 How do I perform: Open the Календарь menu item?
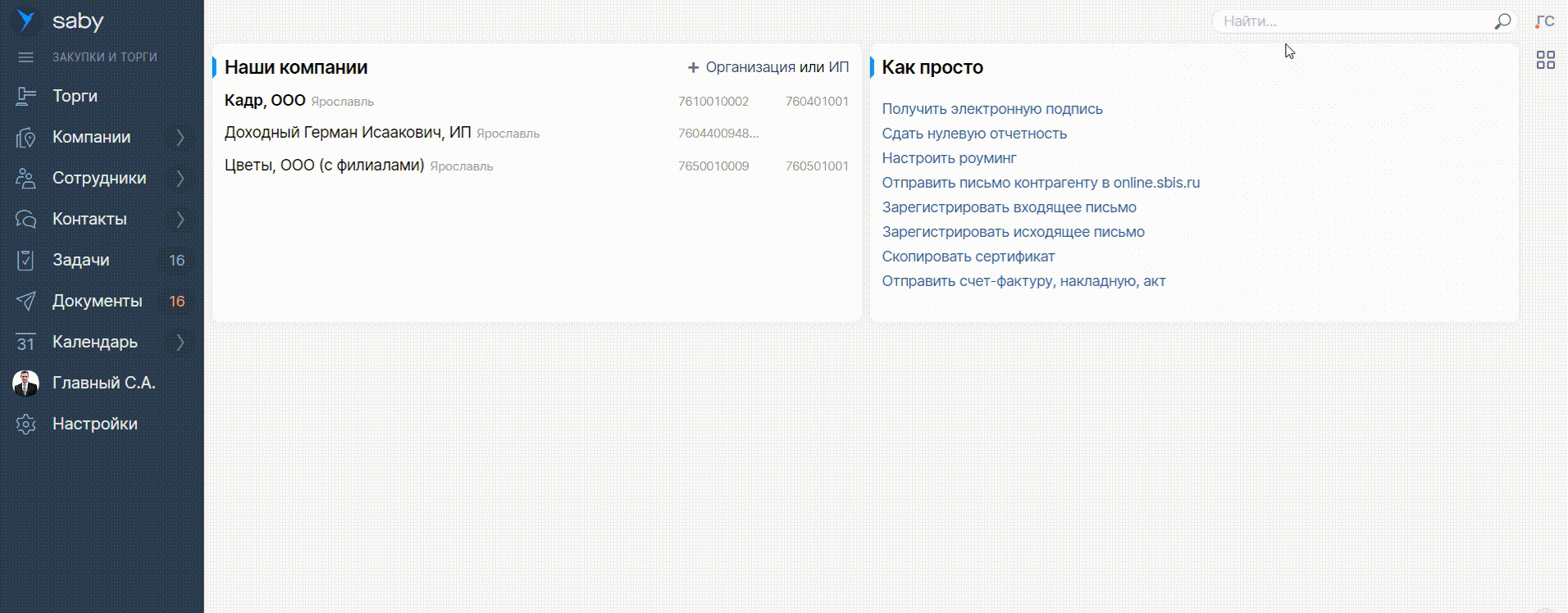point(94,343)
